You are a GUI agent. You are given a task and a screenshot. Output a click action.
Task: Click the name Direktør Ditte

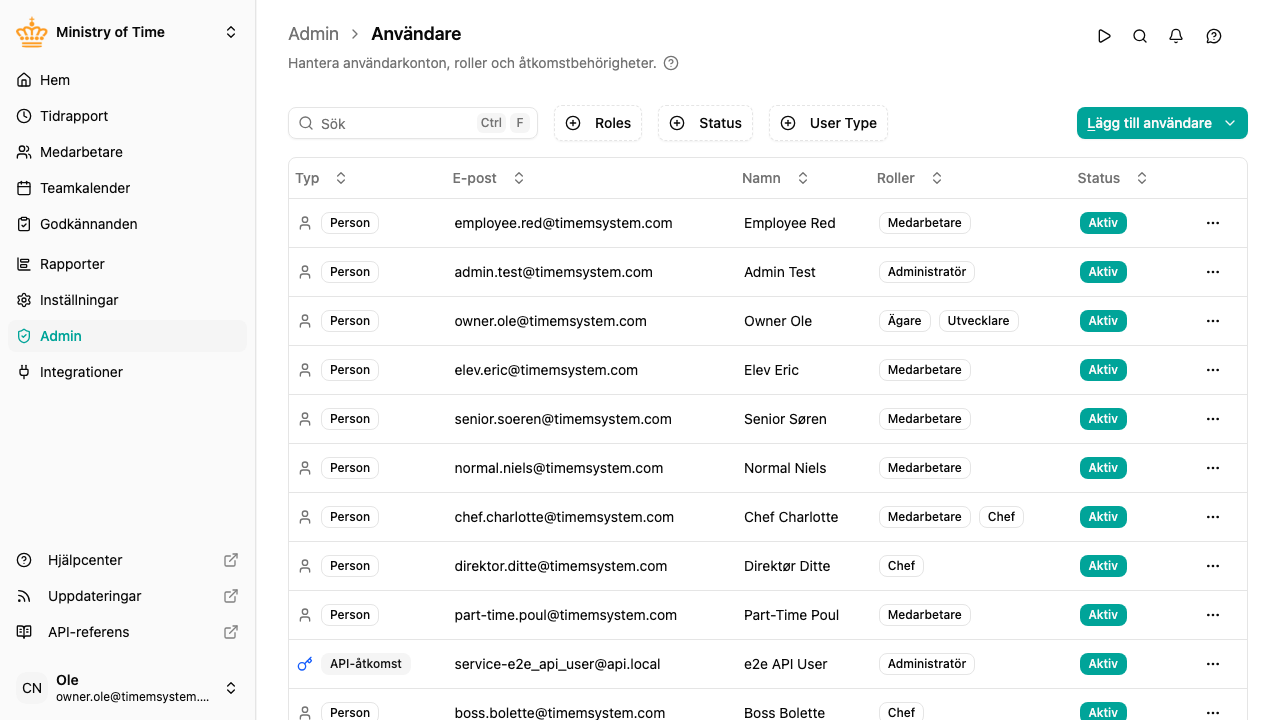(x=787, y=566)
